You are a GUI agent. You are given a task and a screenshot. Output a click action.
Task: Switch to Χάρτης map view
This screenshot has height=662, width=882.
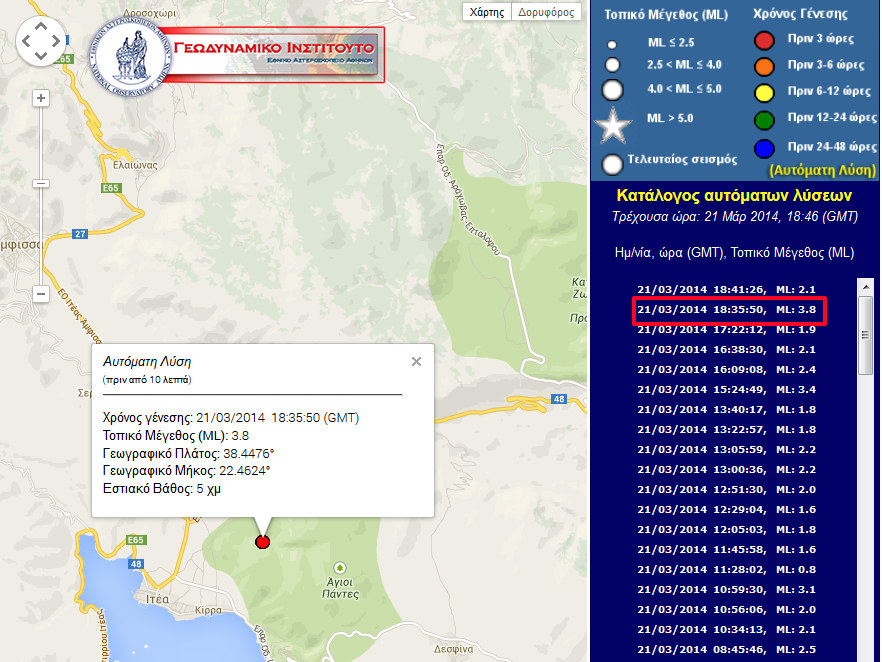[x=486, y=12]
